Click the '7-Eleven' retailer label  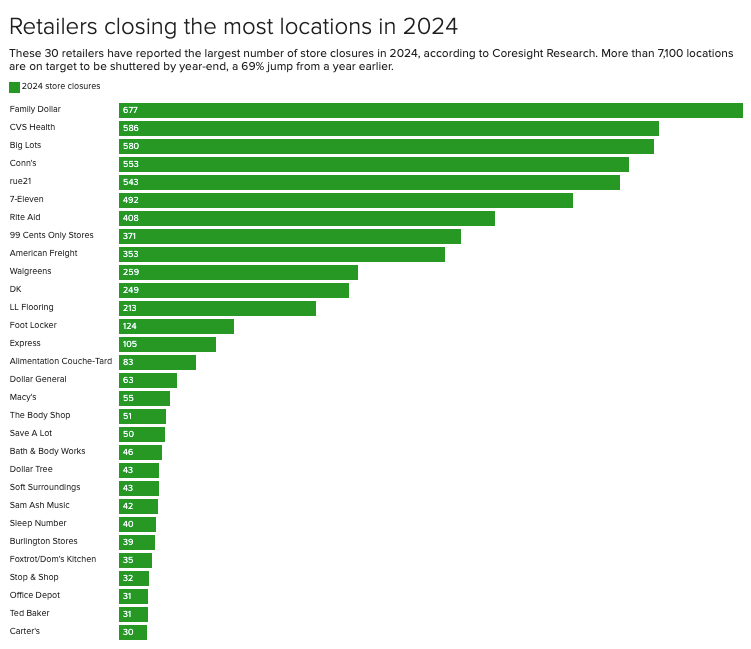(26, 199)
